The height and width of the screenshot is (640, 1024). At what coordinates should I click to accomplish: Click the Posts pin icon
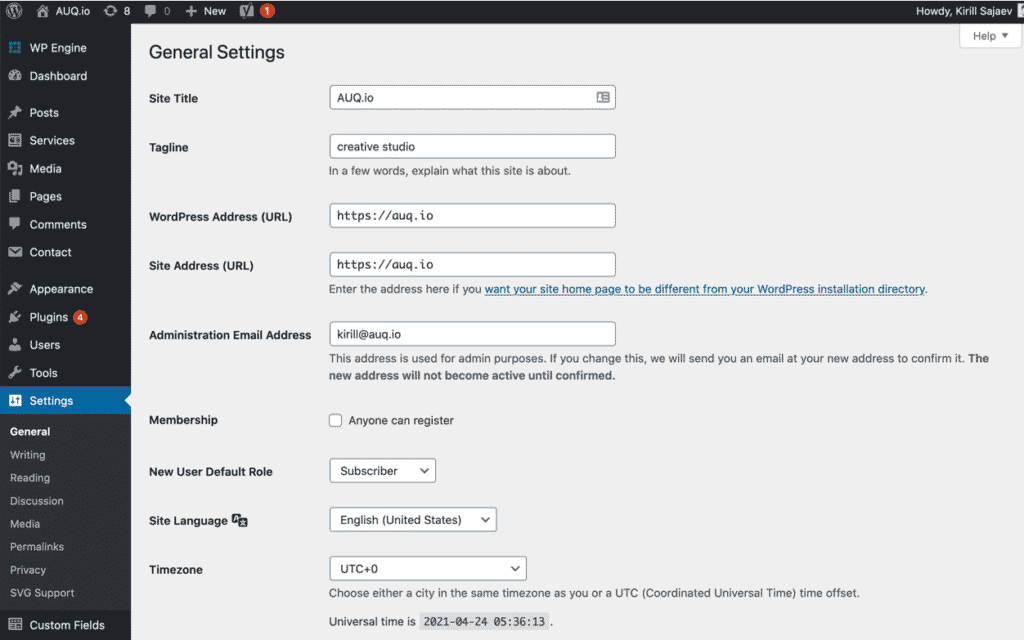(15, 112)
